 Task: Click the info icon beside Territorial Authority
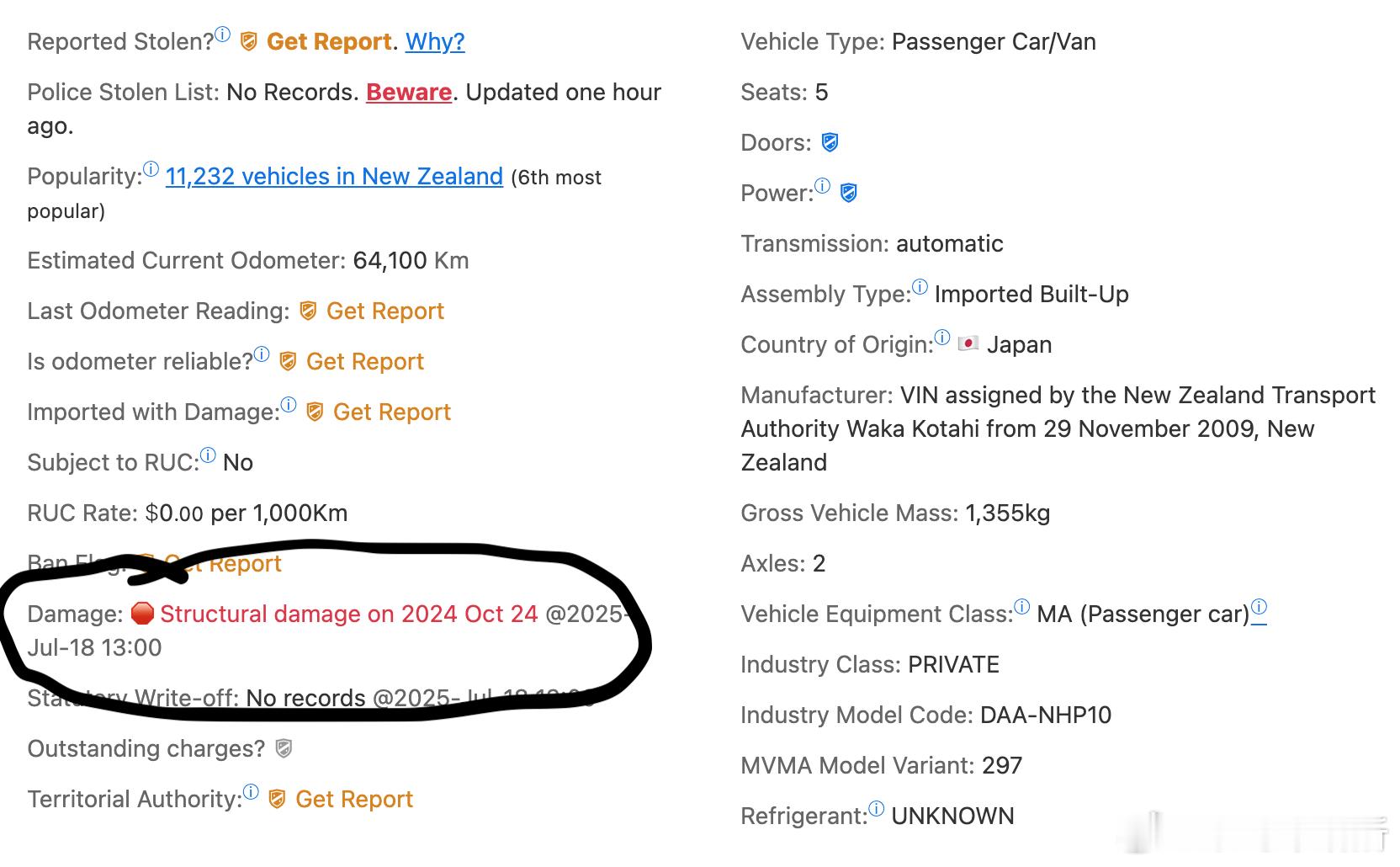click(x=251, y=792)
